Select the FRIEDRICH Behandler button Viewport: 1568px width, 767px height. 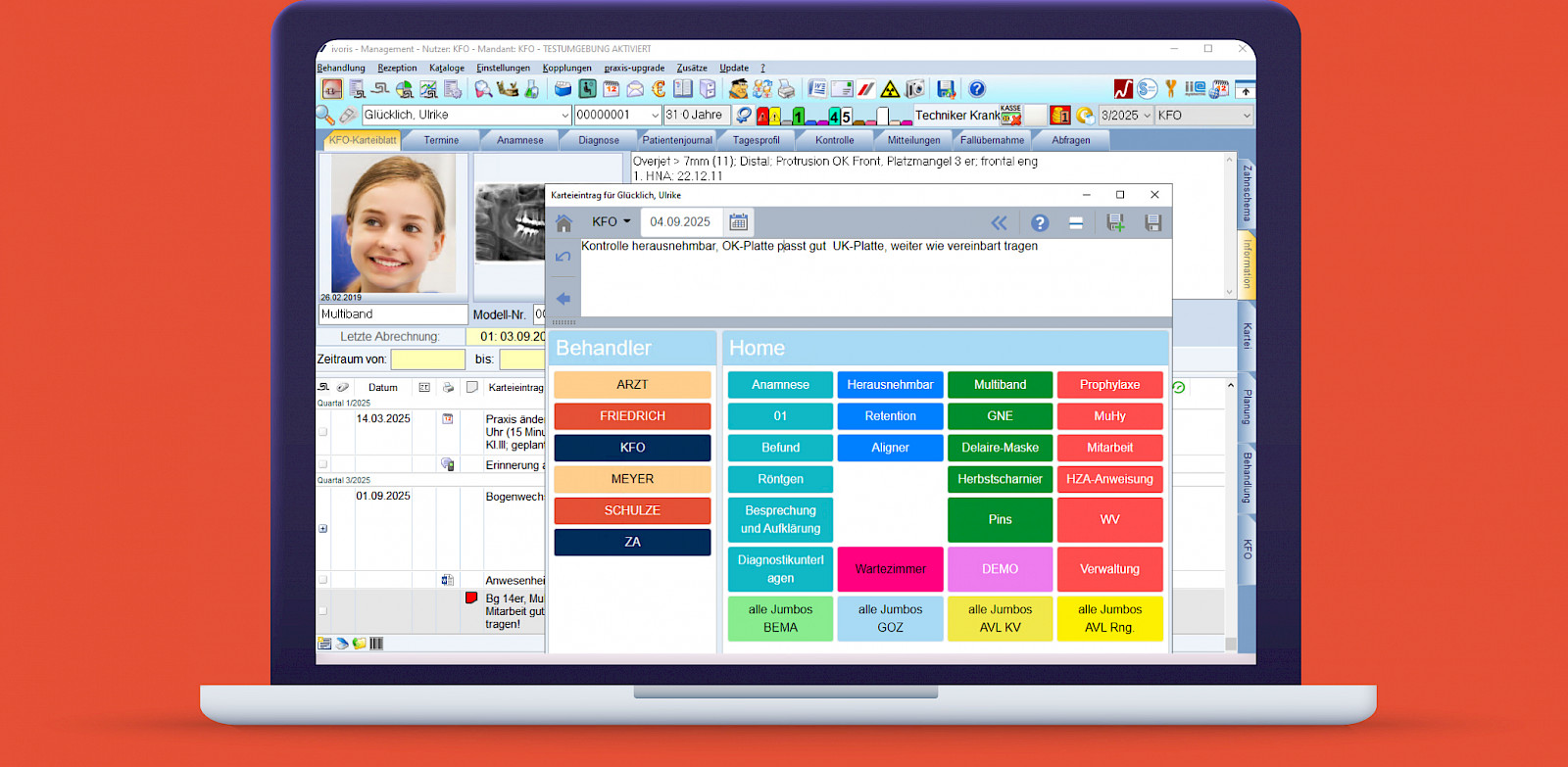(x=632, y=416)
